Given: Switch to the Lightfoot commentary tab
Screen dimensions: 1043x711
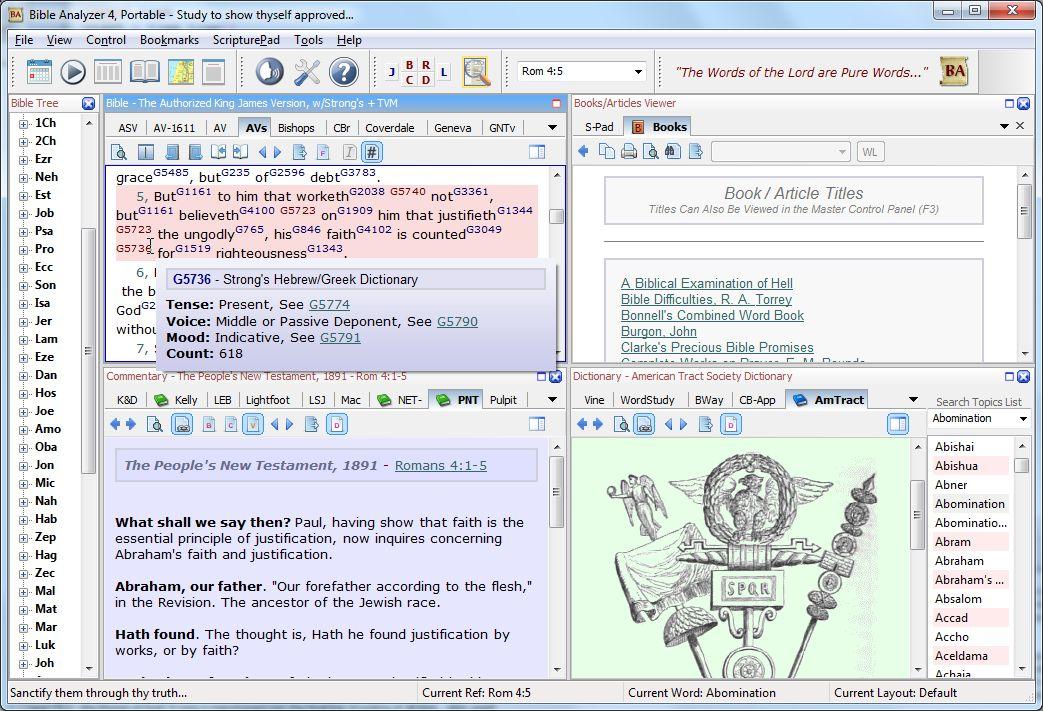Looking at the screenshot, I should point(267,400).
